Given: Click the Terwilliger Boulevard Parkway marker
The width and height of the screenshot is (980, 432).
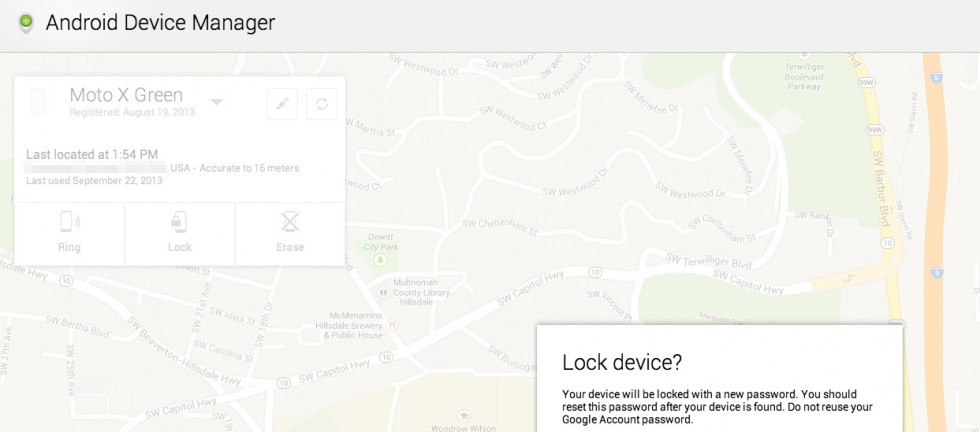Looking at the screenshot, I should (804, 56).
